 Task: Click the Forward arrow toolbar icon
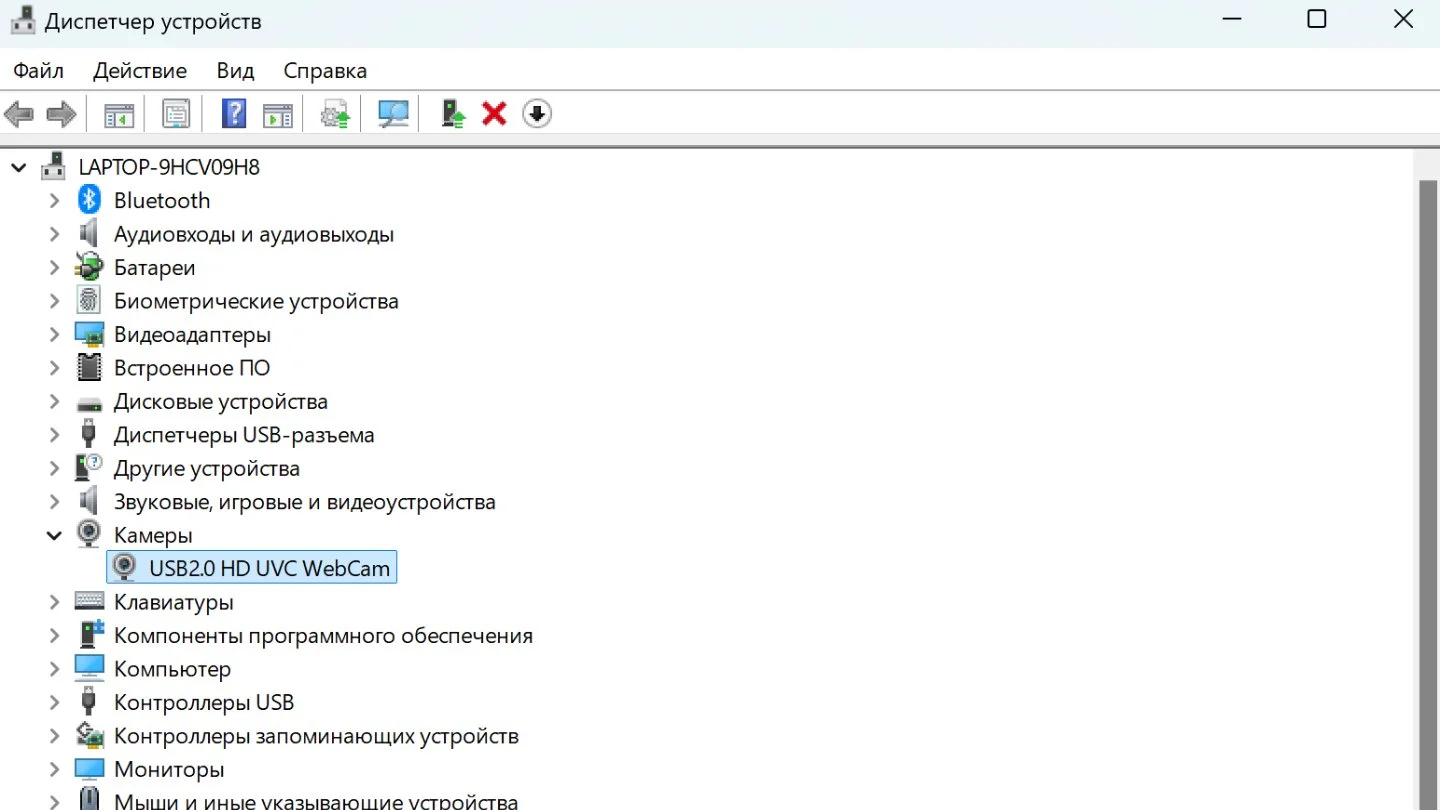[x=62, y=114]
